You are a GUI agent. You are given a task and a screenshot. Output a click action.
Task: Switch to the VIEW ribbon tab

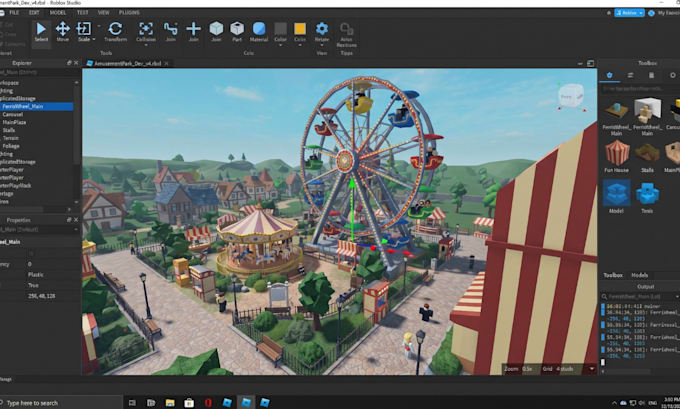click(104, 13)
